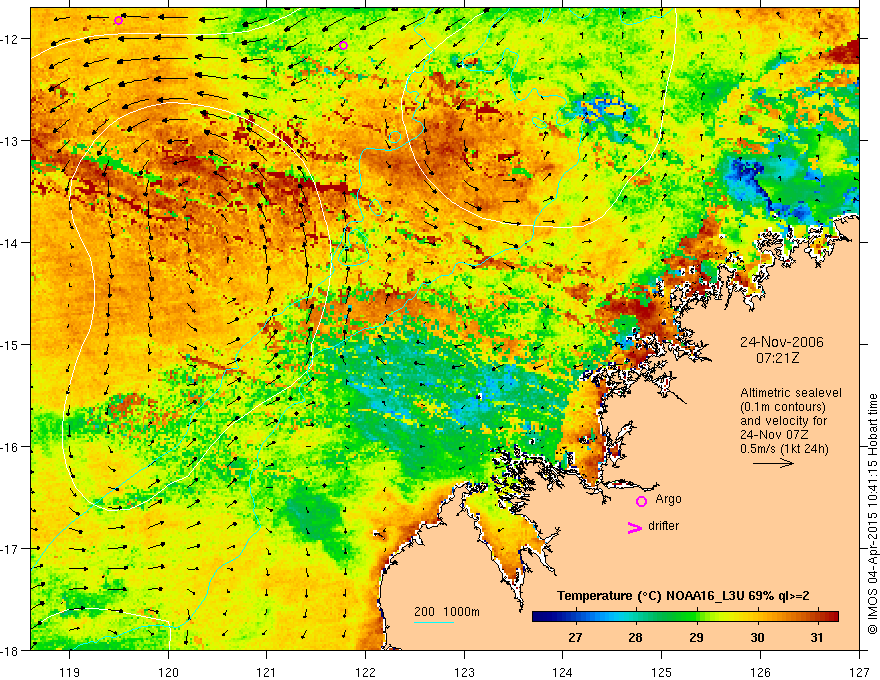This screenshot has height=680, width=880.
Task: Click the colorbar tick label 28
Action: [635, 638]
